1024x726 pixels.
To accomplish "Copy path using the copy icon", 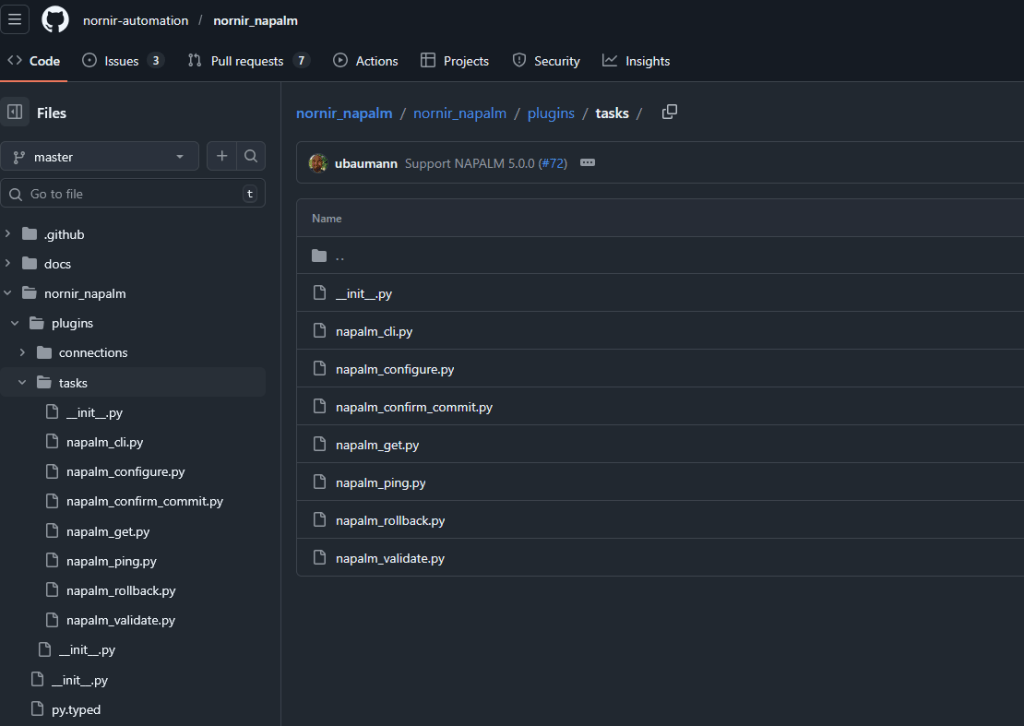I will pyautogui.click(x=670, y=112).
